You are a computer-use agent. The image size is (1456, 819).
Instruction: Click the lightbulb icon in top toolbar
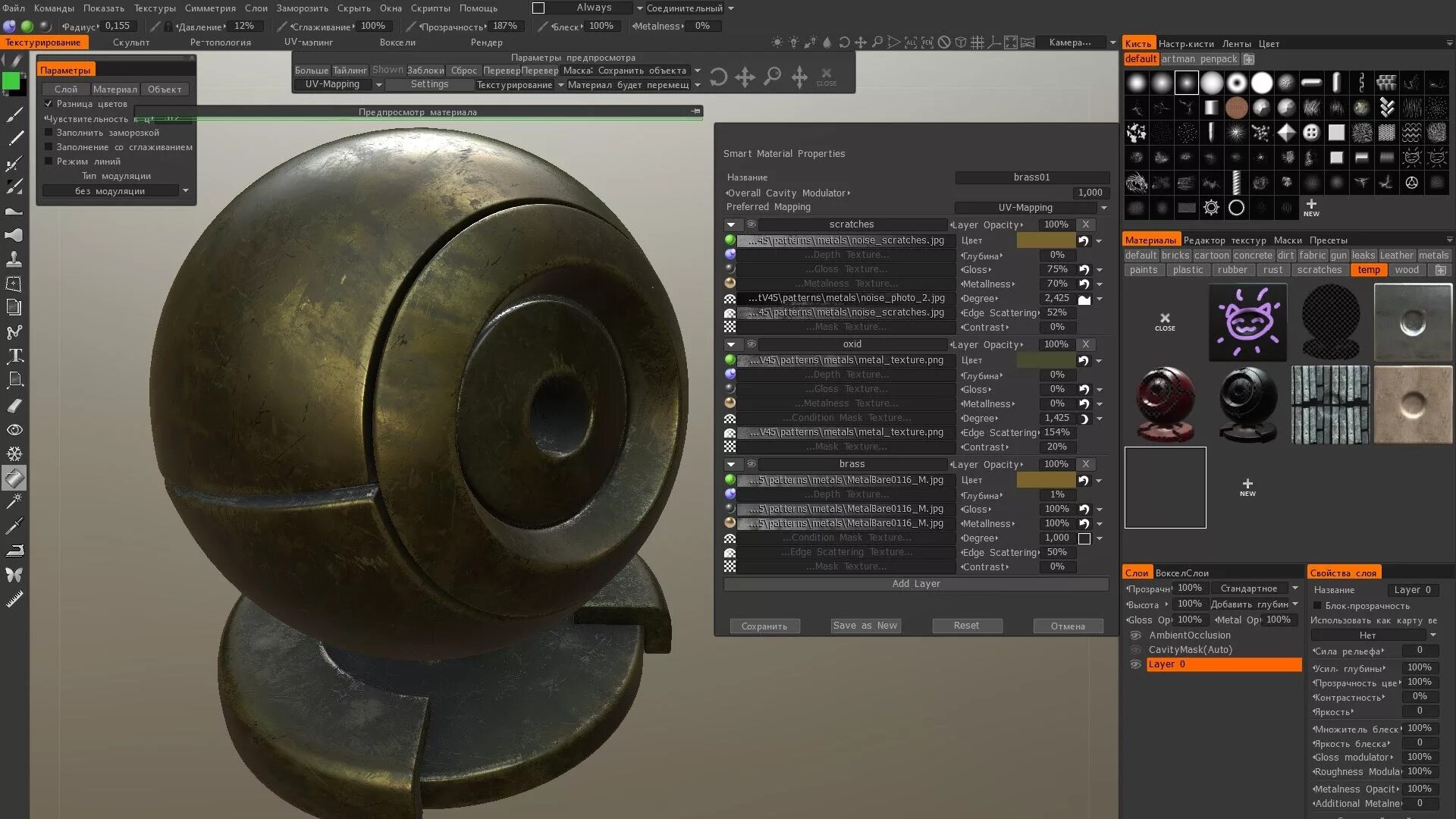[793, 42]
